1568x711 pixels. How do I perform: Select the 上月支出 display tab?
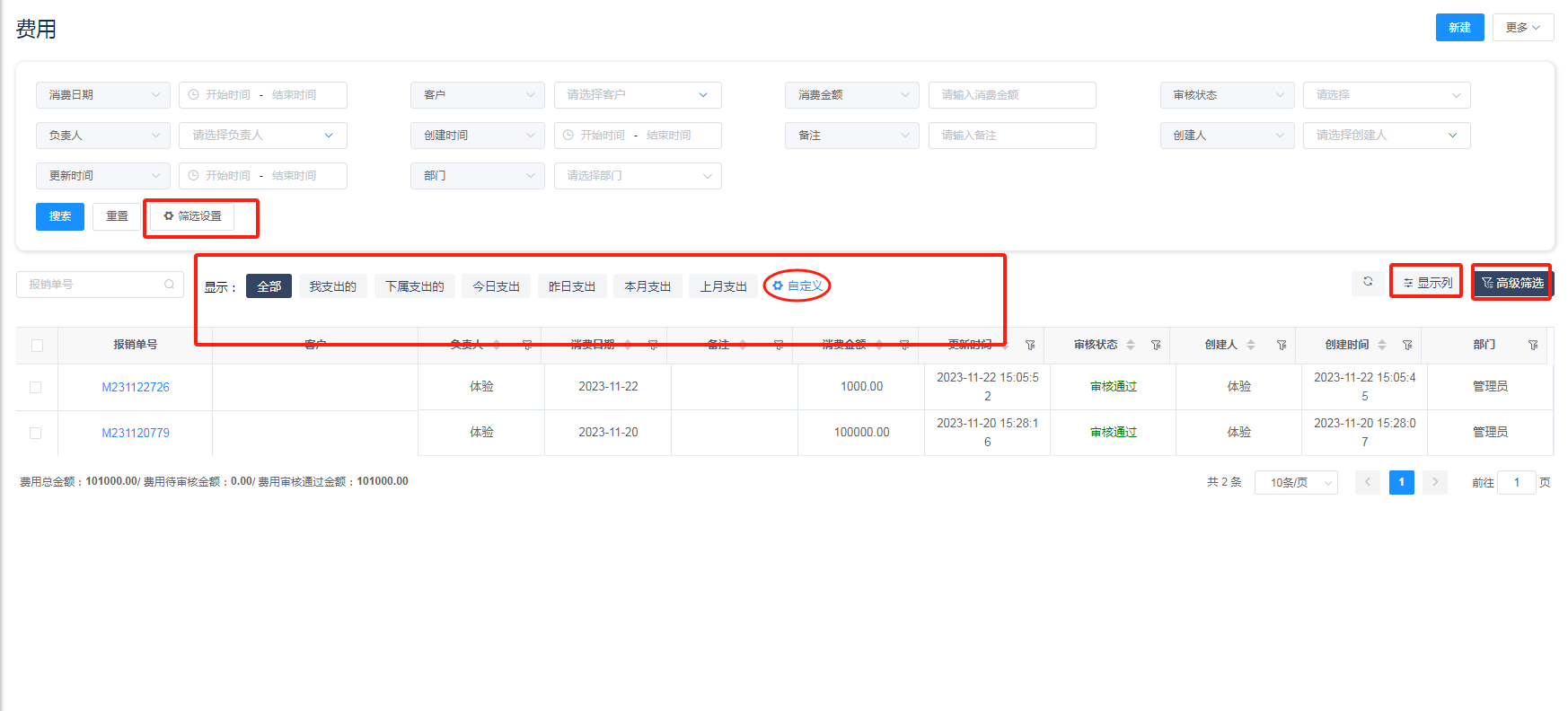click(724, 286)
